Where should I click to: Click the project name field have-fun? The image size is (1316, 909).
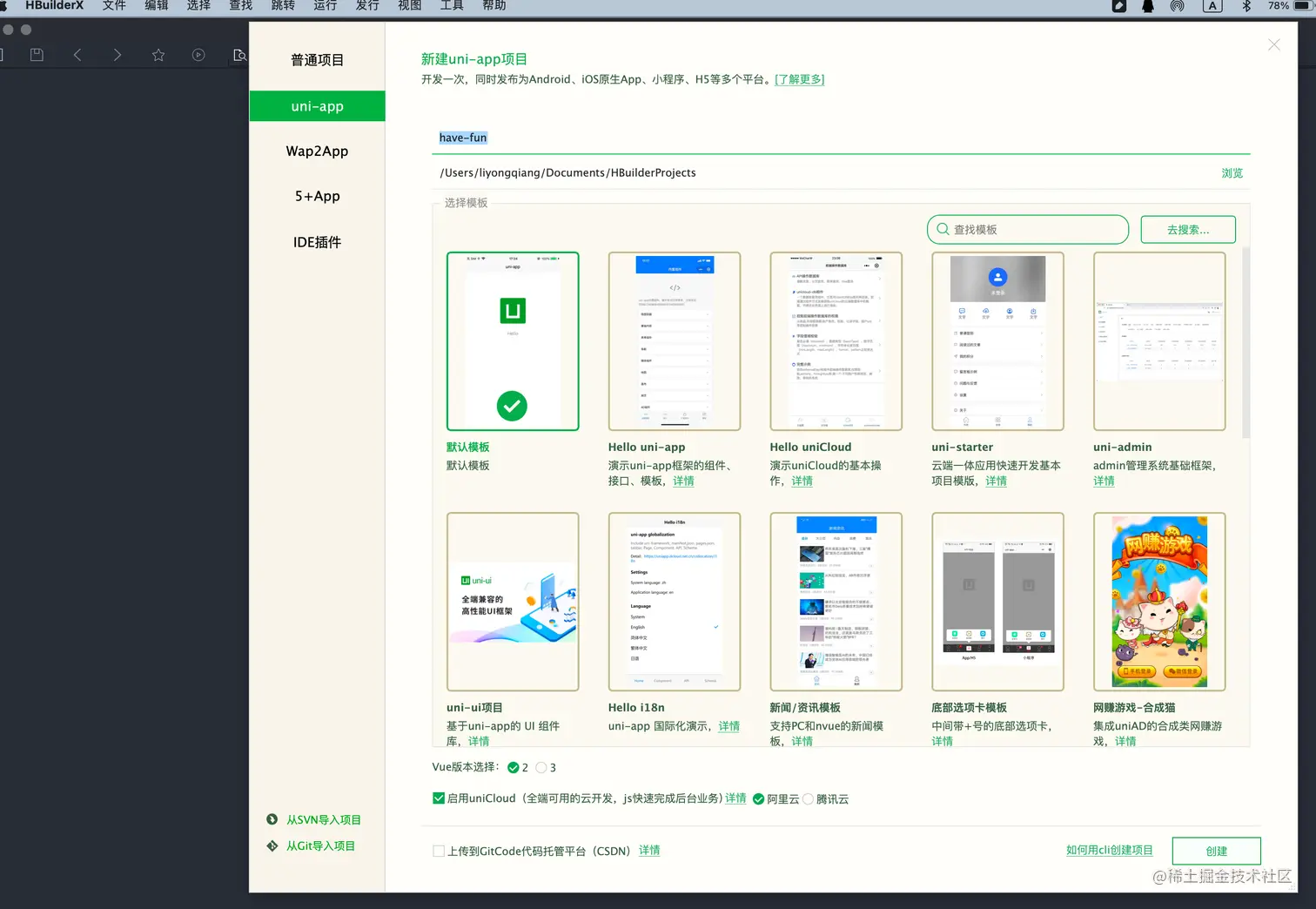pyautogui.click(x=841, y=138)
